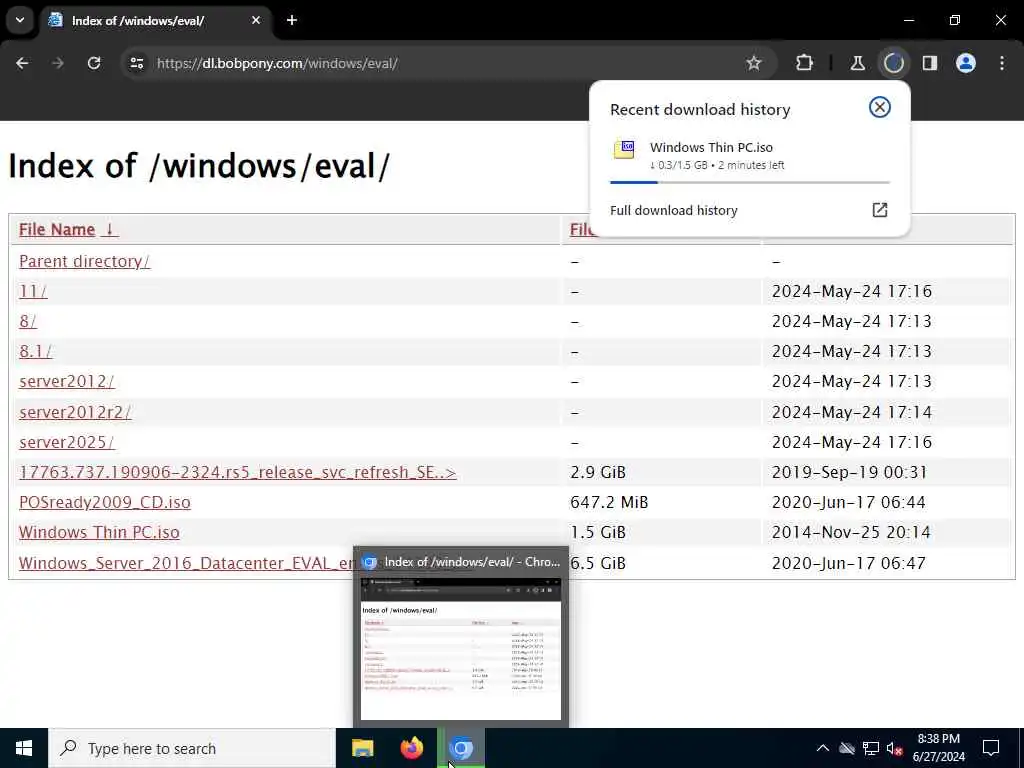Open Chrome three-dot menu
The image size is (1024, 768).
1002,63
